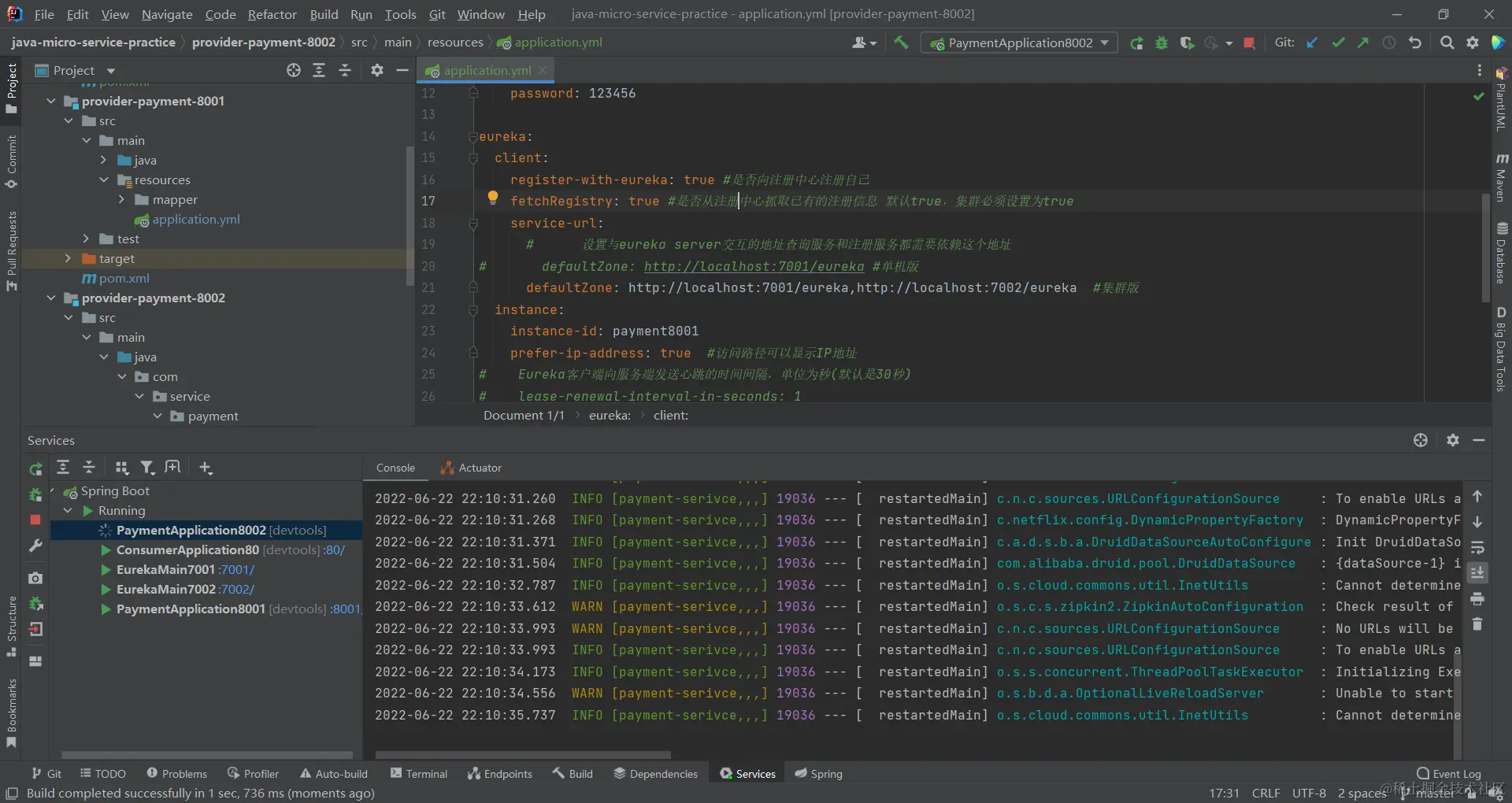Screen dimensions: 1512x803
Task: Open Search Everywhere magnifier icon
Action: pyautogui.click(x=1447, y=43)
